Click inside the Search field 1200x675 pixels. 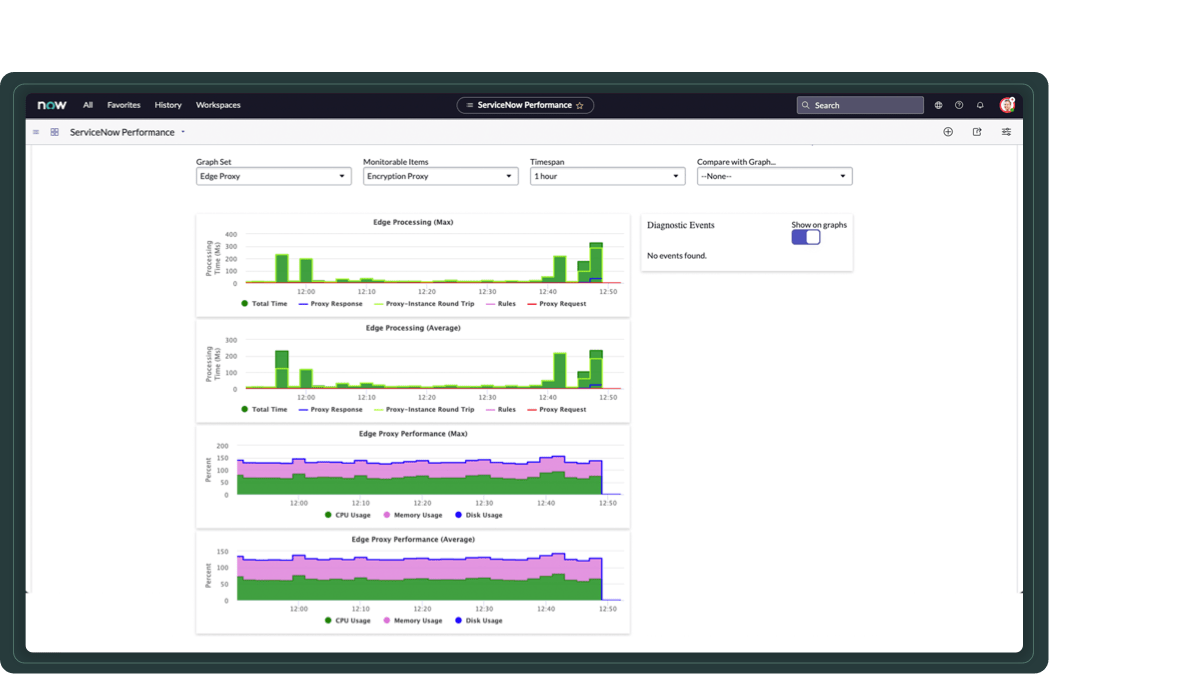coord(860,104)
